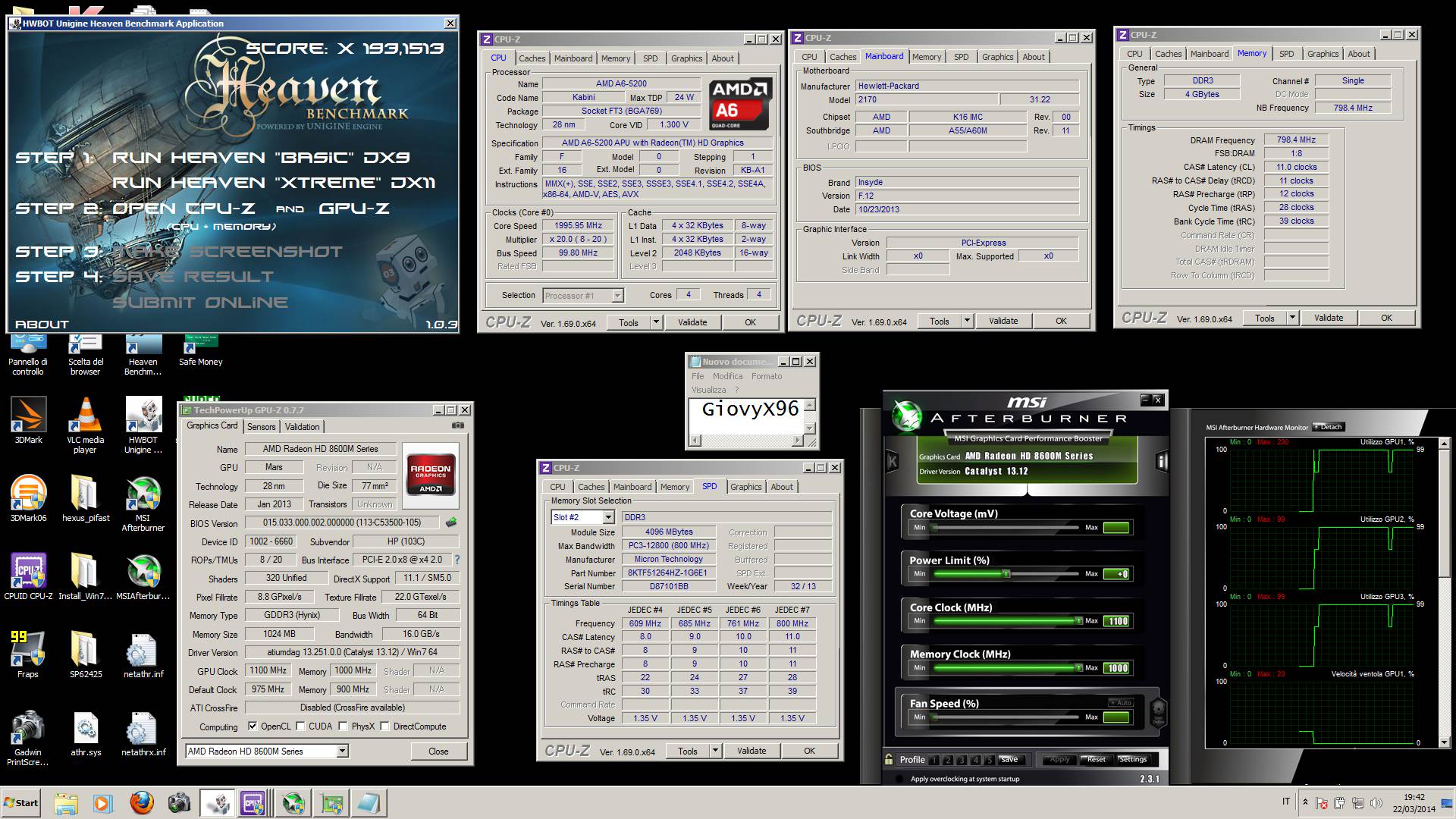Click the power plug tray icon

coord(1339,803)
